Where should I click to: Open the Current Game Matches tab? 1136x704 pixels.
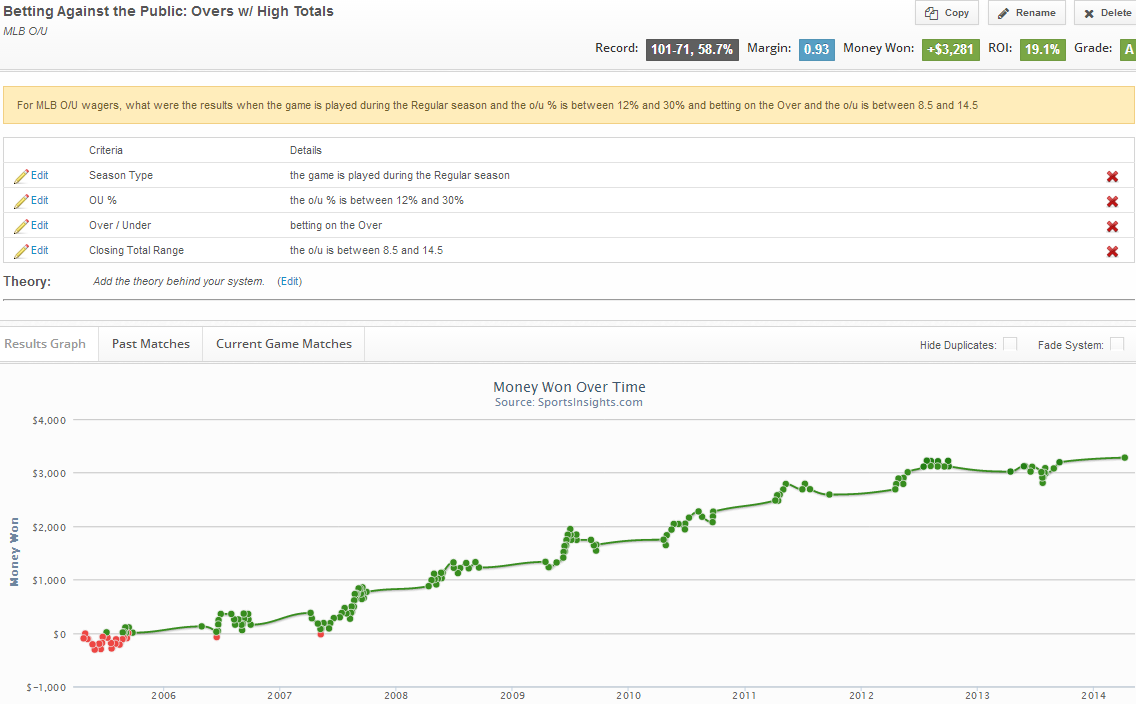(x=284, y=344)
